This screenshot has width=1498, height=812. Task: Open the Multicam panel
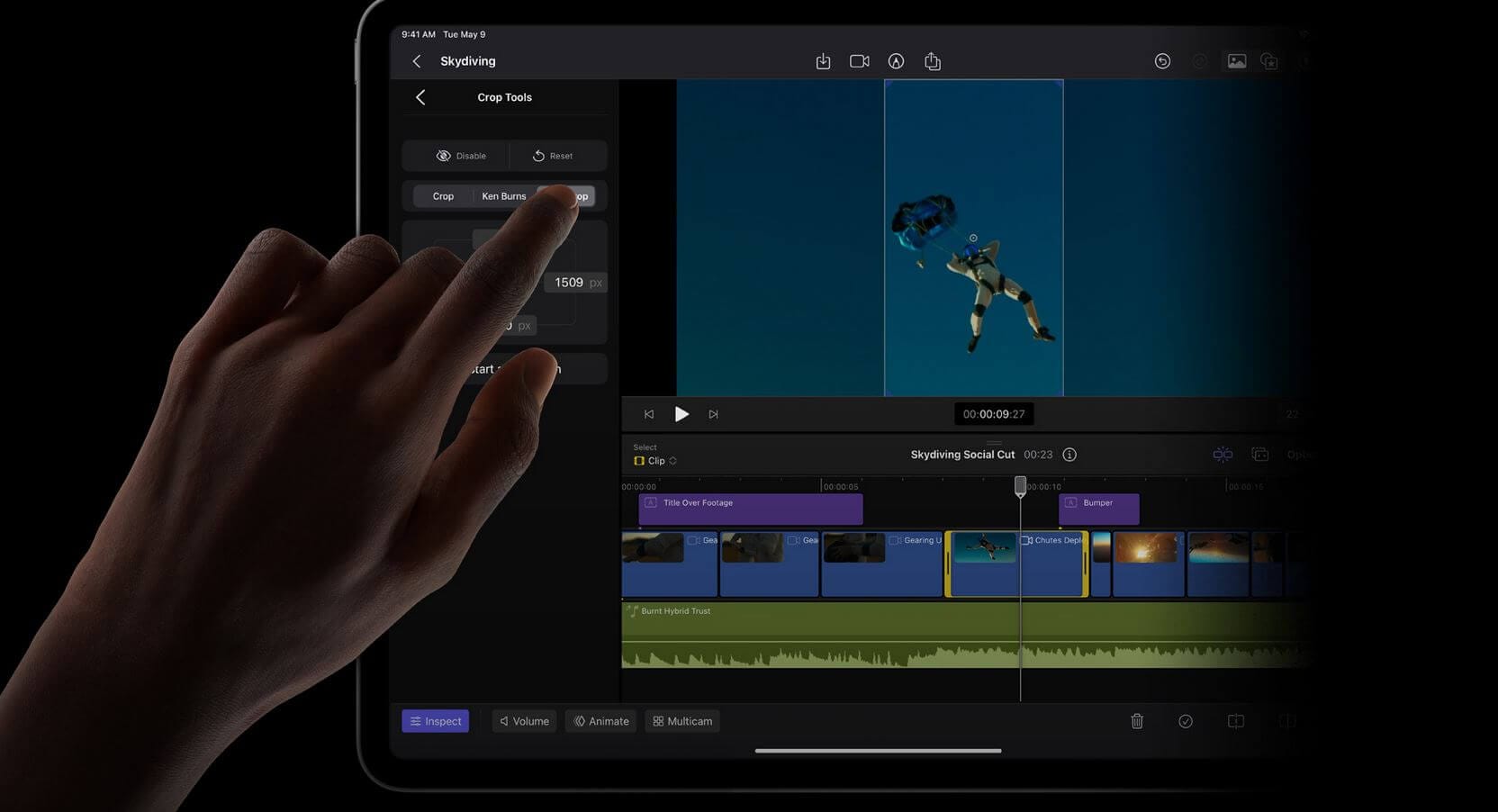coord(681,720)
